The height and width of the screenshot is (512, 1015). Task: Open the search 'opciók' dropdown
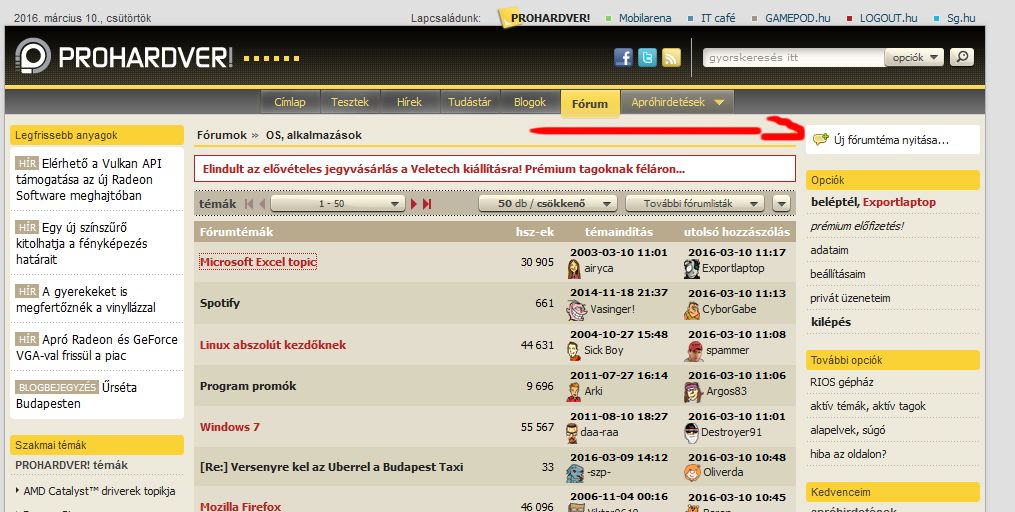point(914,58)
